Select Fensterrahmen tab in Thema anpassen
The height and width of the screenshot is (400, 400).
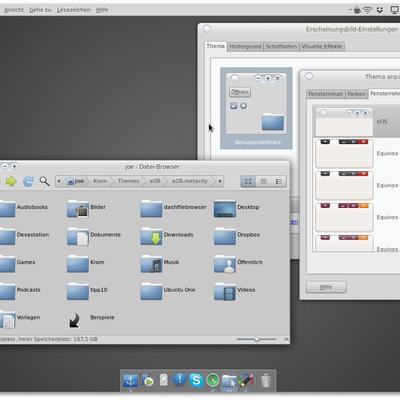click(384, 93)
